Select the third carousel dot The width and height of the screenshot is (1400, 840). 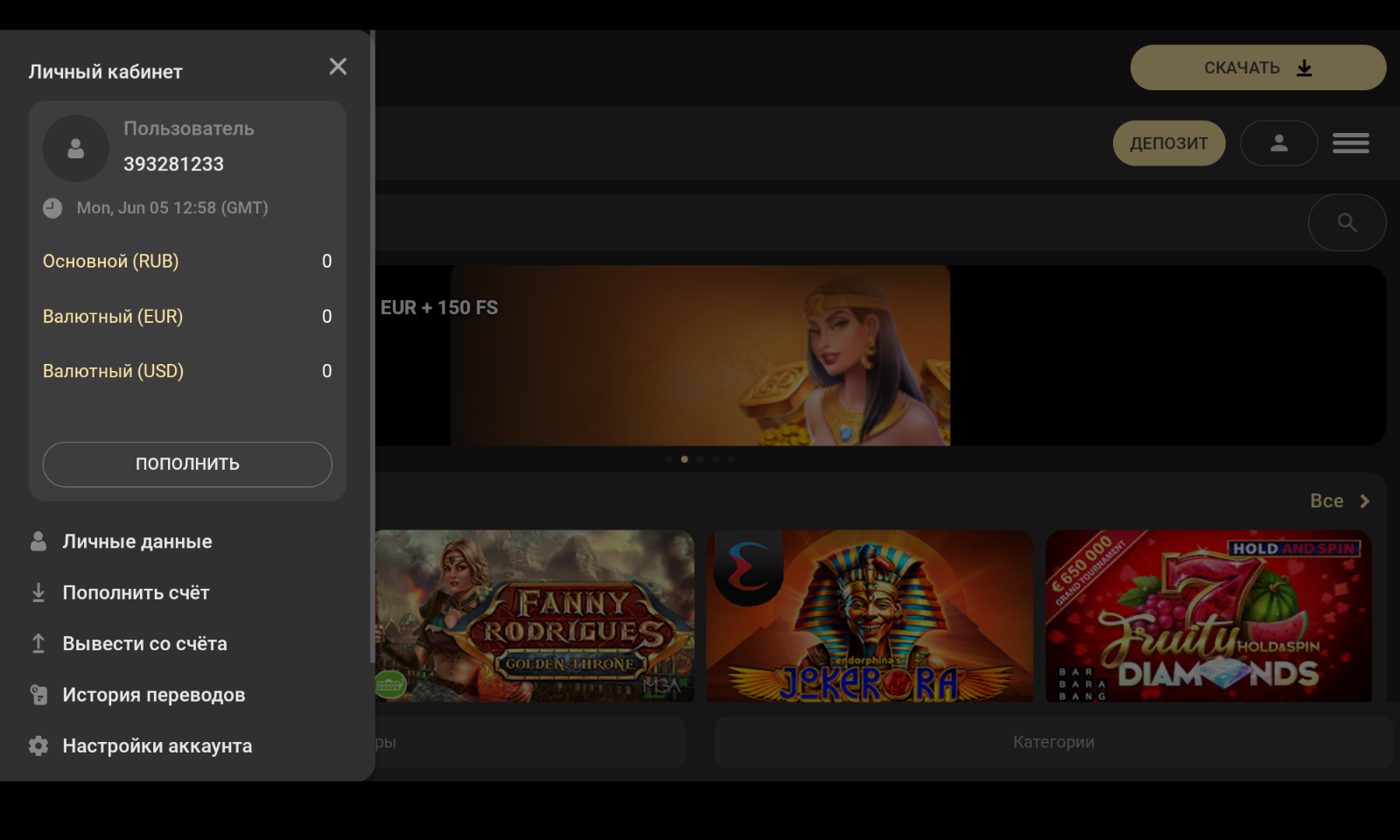pos(700,459)
